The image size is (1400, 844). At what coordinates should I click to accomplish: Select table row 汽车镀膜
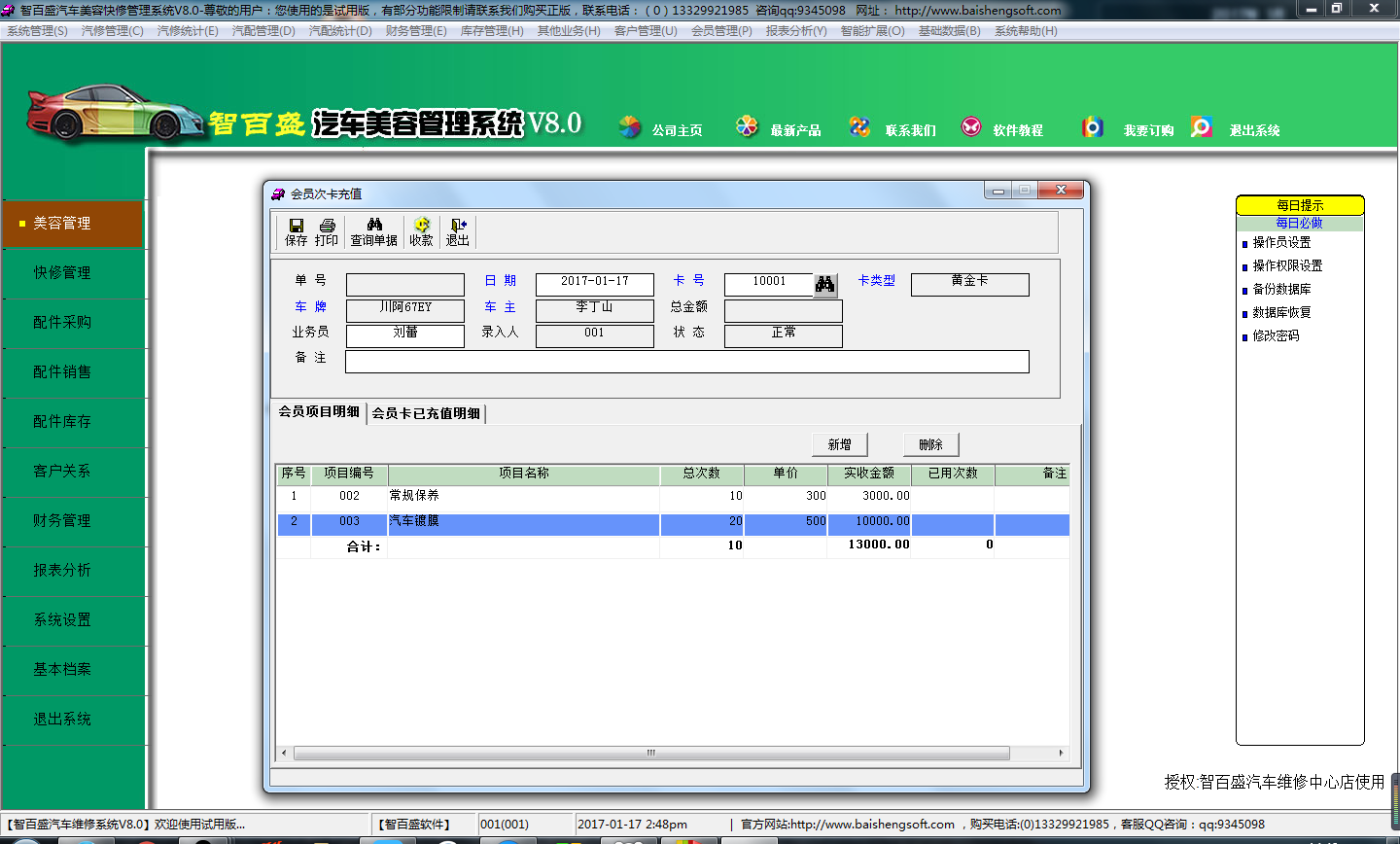[x=673, y=524]
